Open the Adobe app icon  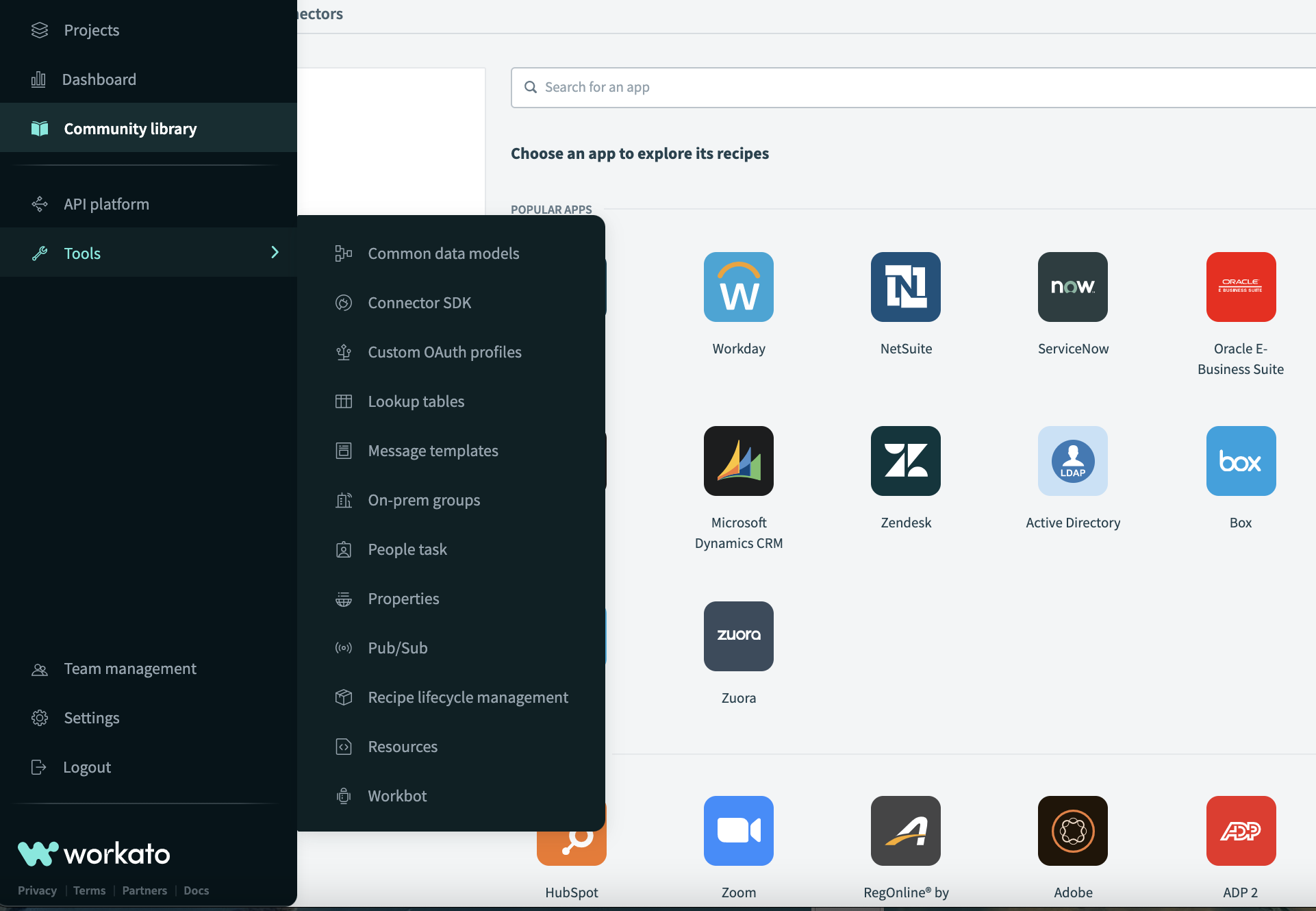(1072, 831)
